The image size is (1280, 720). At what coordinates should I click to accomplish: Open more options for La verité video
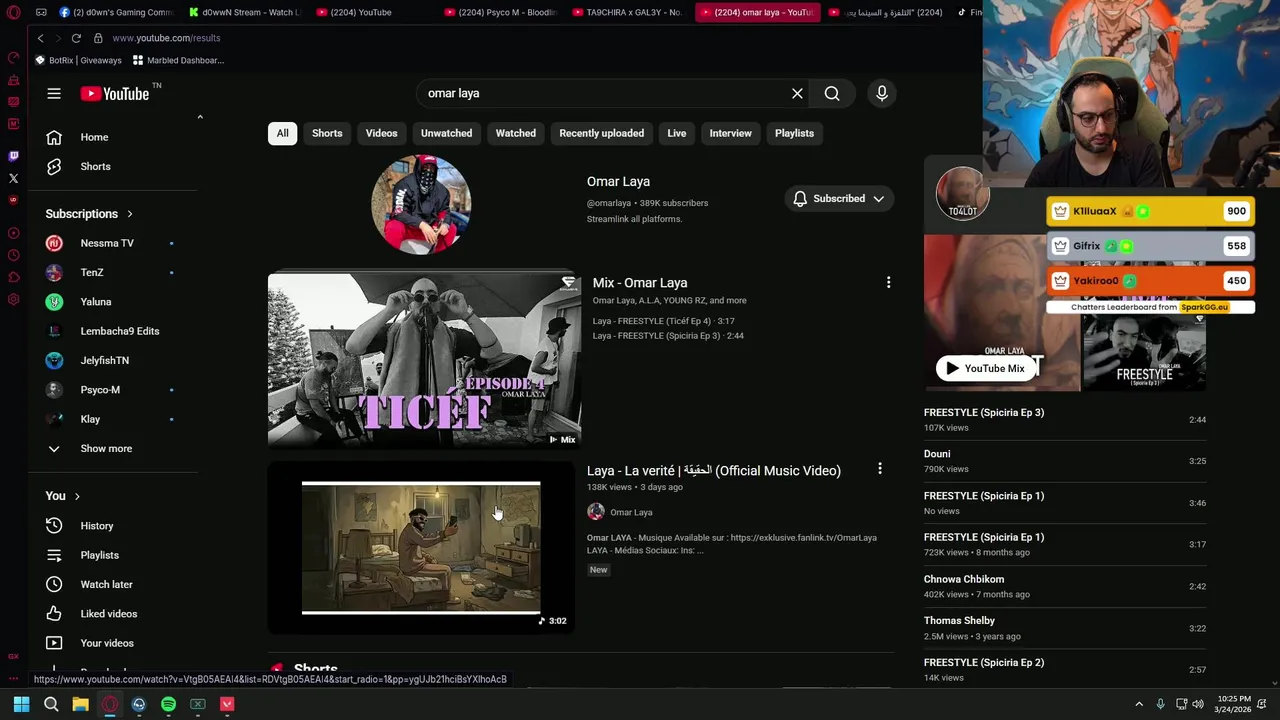point(880,469)
